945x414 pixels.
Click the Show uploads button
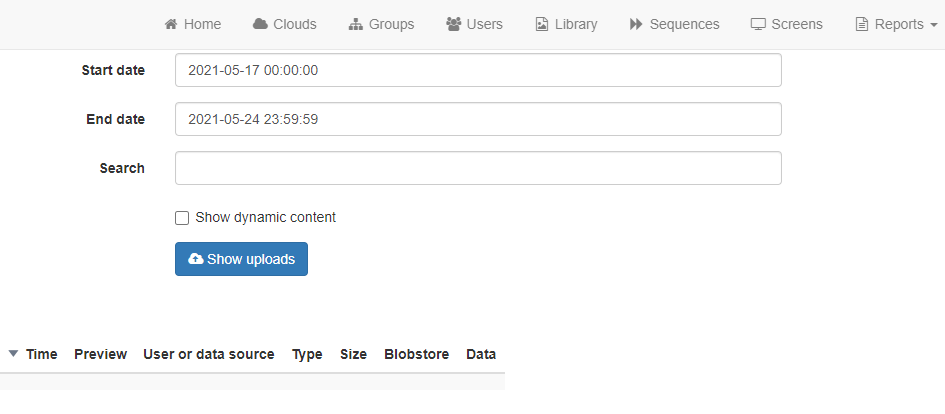pos(242,259)
